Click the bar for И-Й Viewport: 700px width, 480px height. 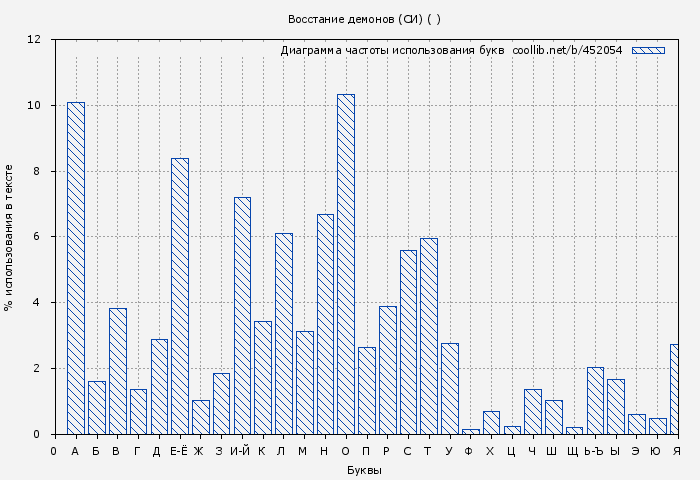click(x=242, y=315)
